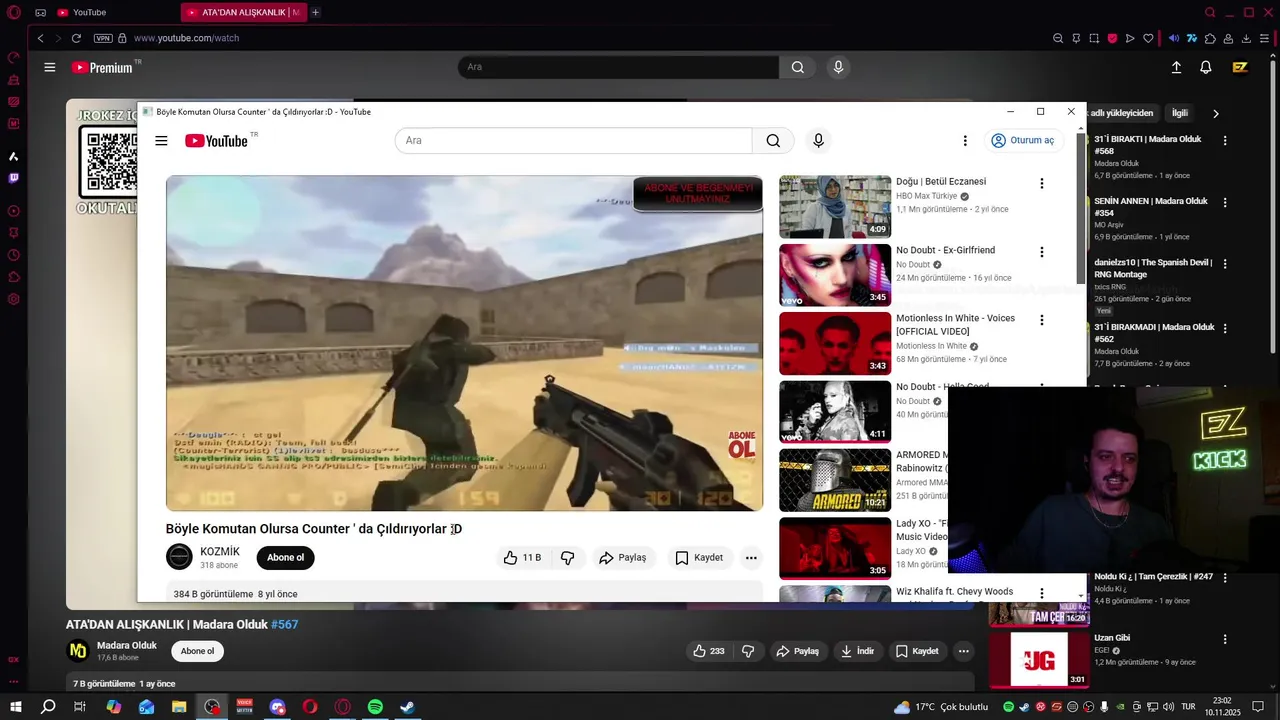
Task: Open the YouTube upload/create icon
Action: point(1176,67)
